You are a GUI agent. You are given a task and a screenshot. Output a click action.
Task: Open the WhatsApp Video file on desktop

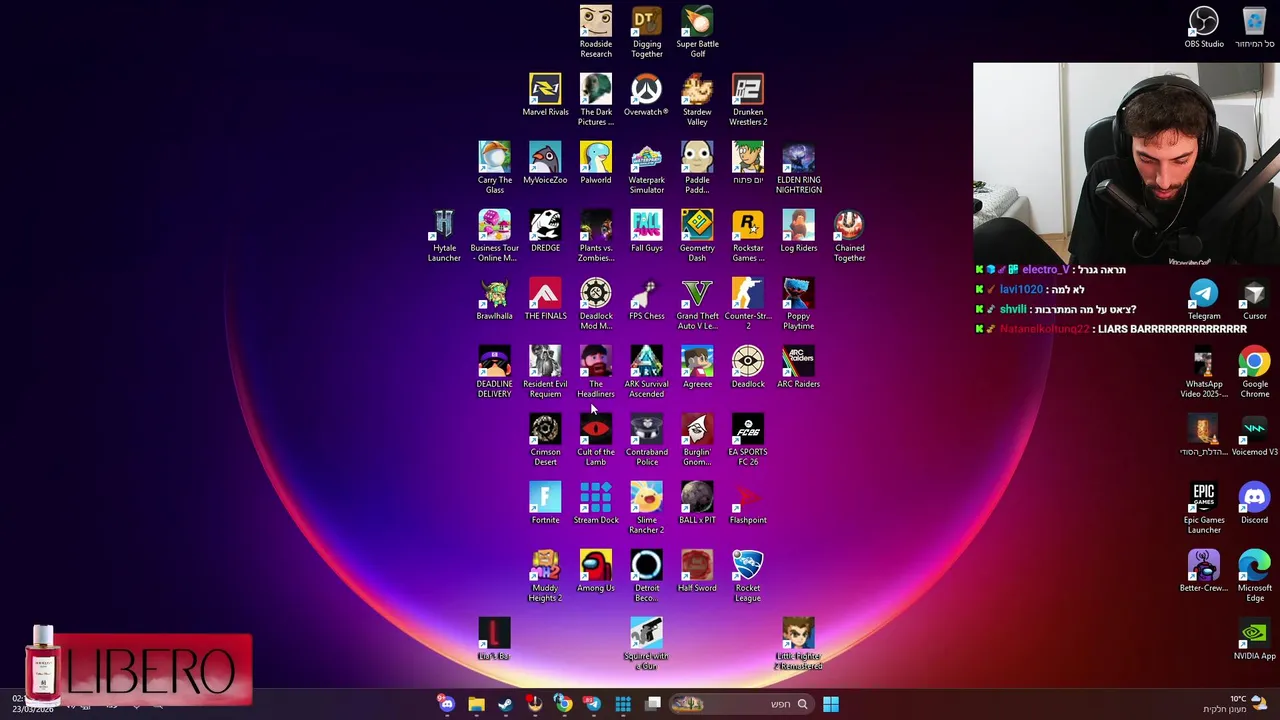coord(1204,372)
